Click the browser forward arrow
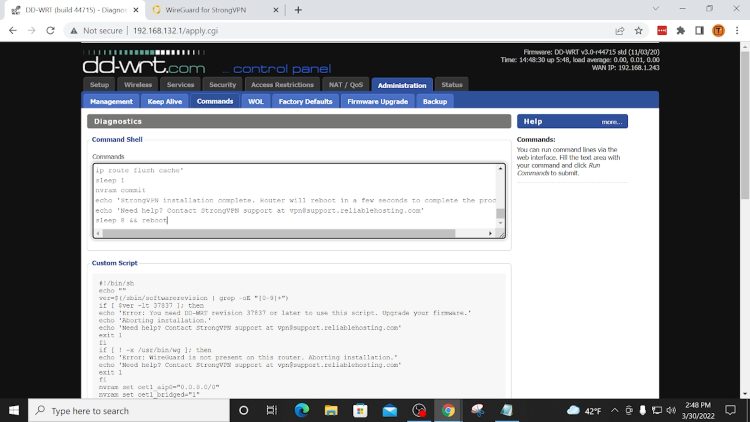The width and height of the screenshot is (750, 422). (x=32, y=31)
